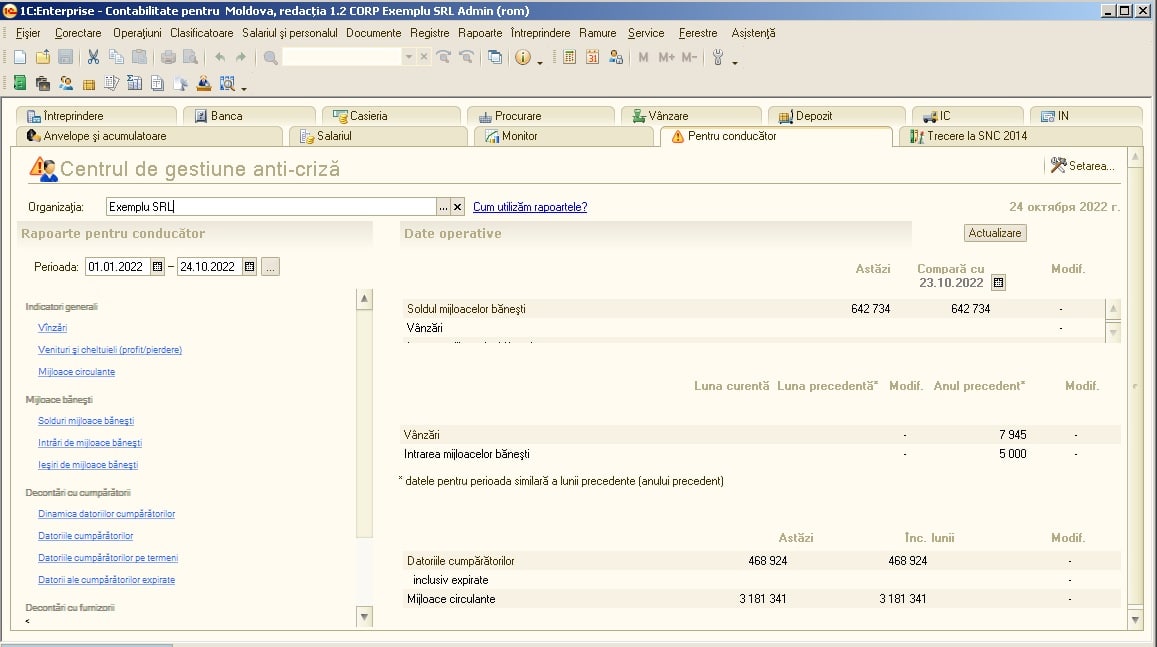Click the Organizația selection ellipsis button
The height and width of the screenshot is (647, 1157).
click(x=443, y=207)
